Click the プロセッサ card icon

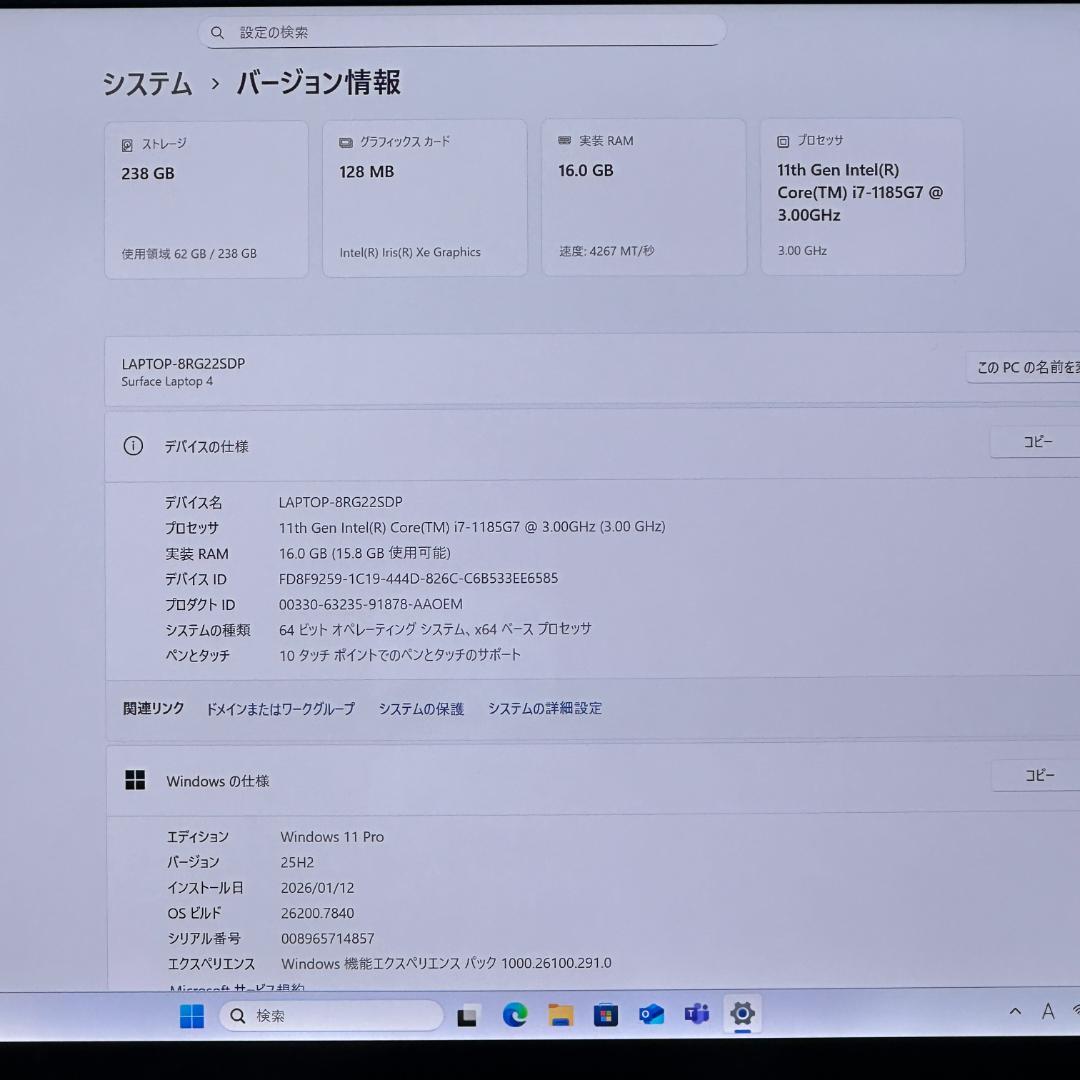point(781,140)
